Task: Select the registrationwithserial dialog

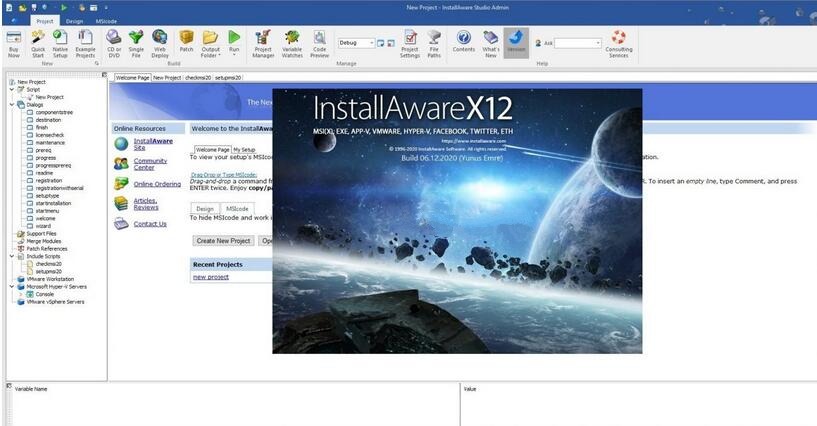Action: [59, 188]
